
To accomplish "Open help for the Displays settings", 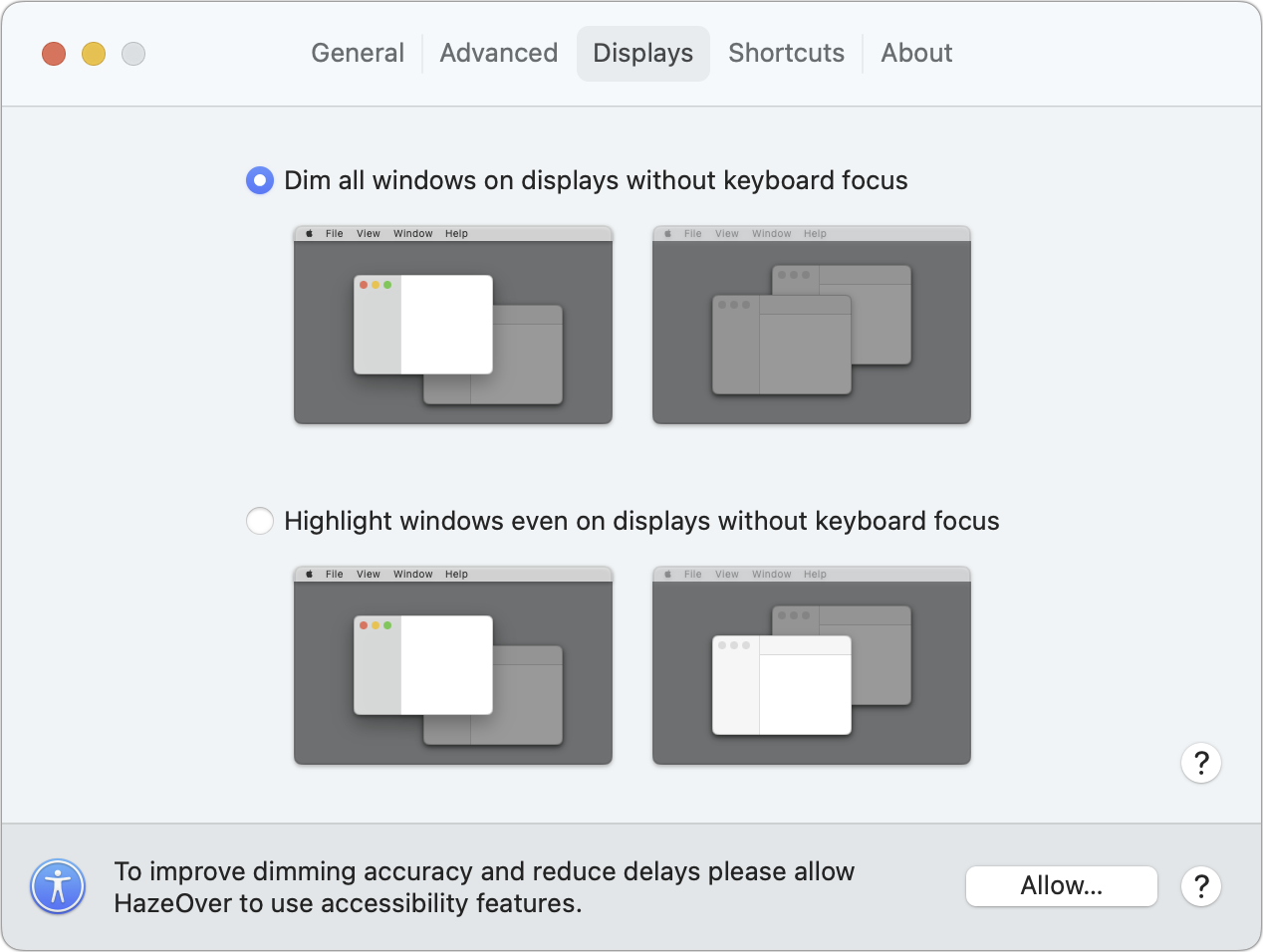I will click(x=1201, y=764).
